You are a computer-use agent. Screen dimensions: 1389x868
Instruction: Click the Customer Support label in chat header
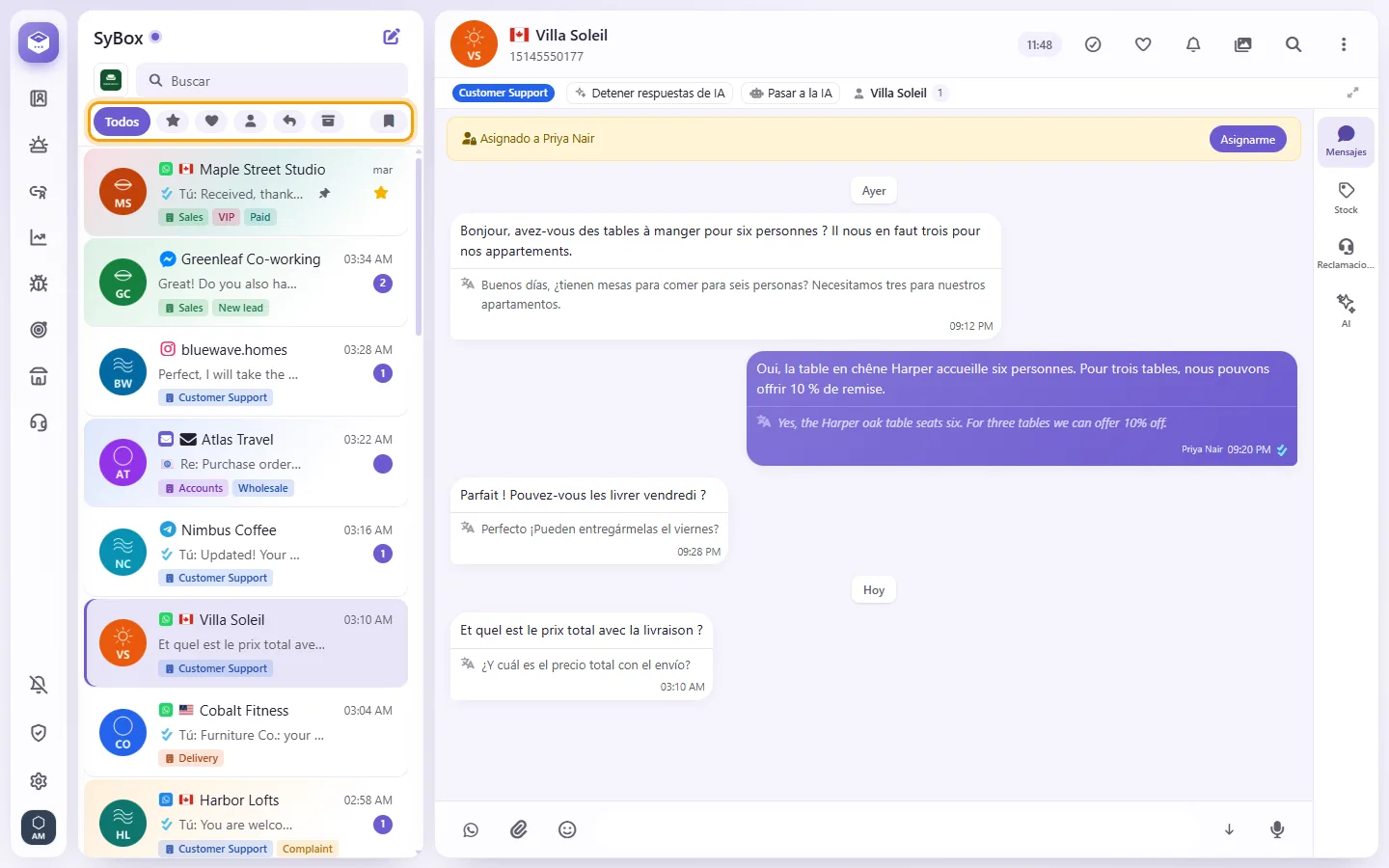(504, 93)
